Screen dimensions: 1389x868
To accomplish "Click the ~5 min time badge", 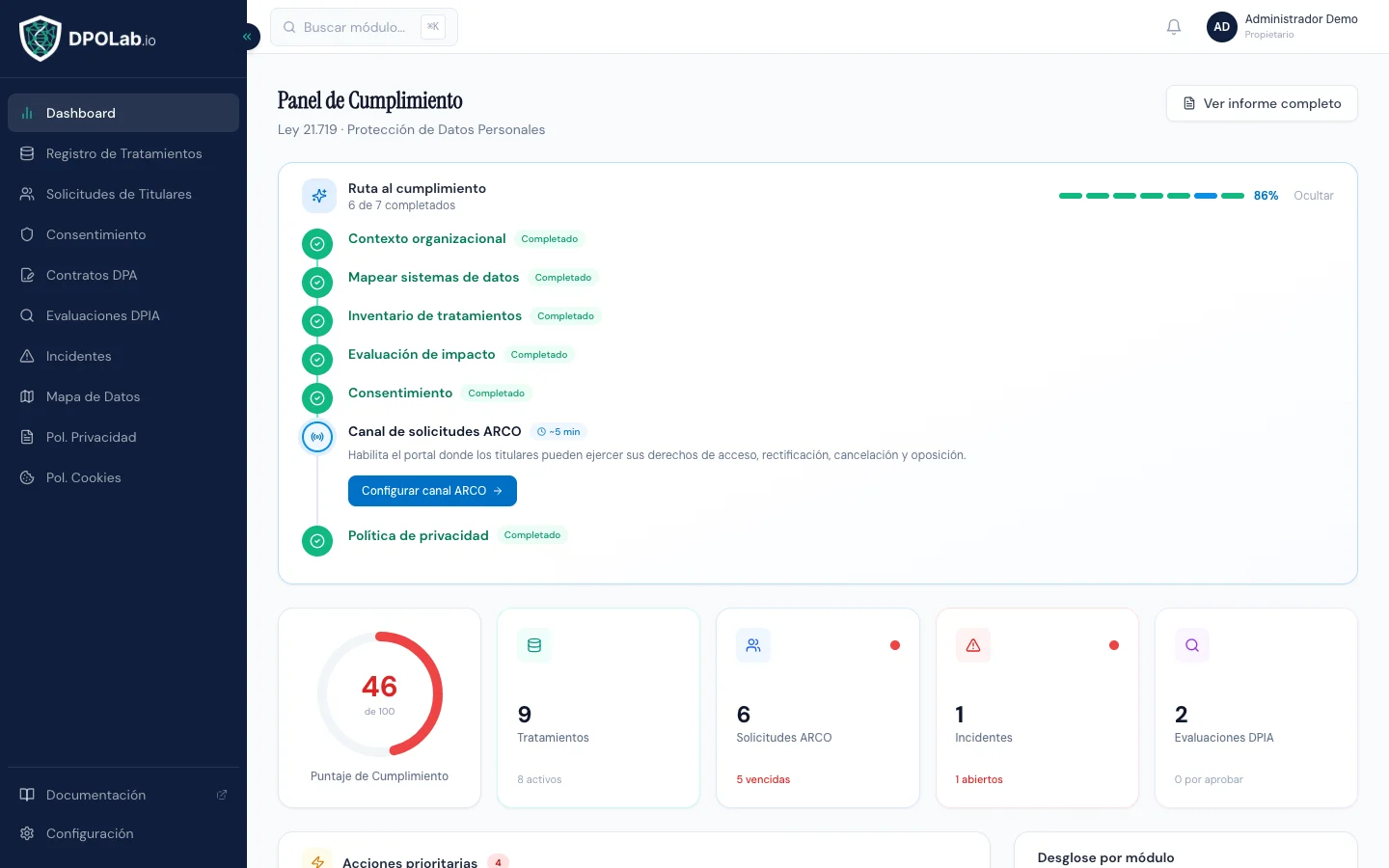I will [x=558, y=432].
